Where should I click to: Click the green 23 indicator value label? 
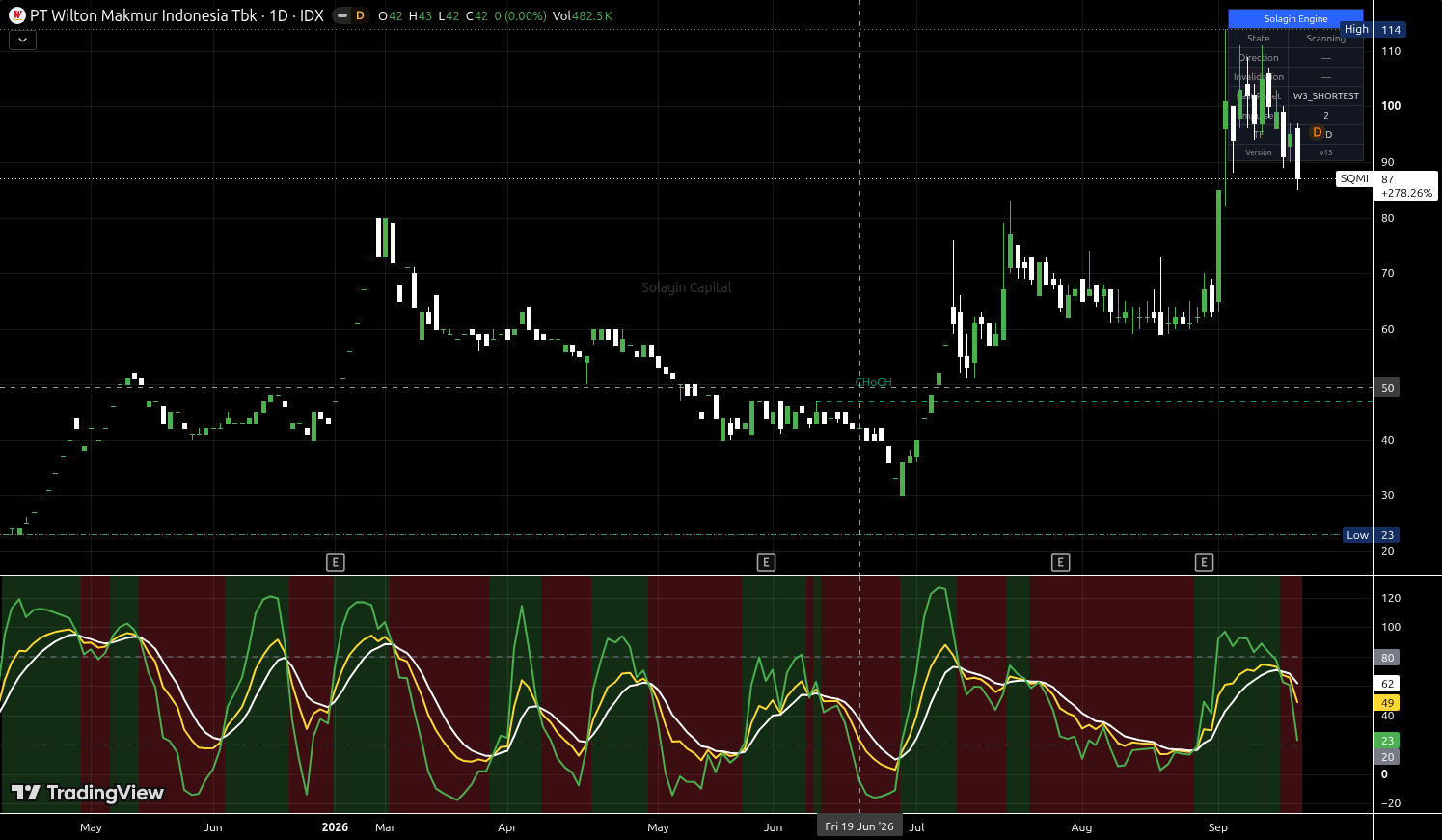tap(1387, 741)
